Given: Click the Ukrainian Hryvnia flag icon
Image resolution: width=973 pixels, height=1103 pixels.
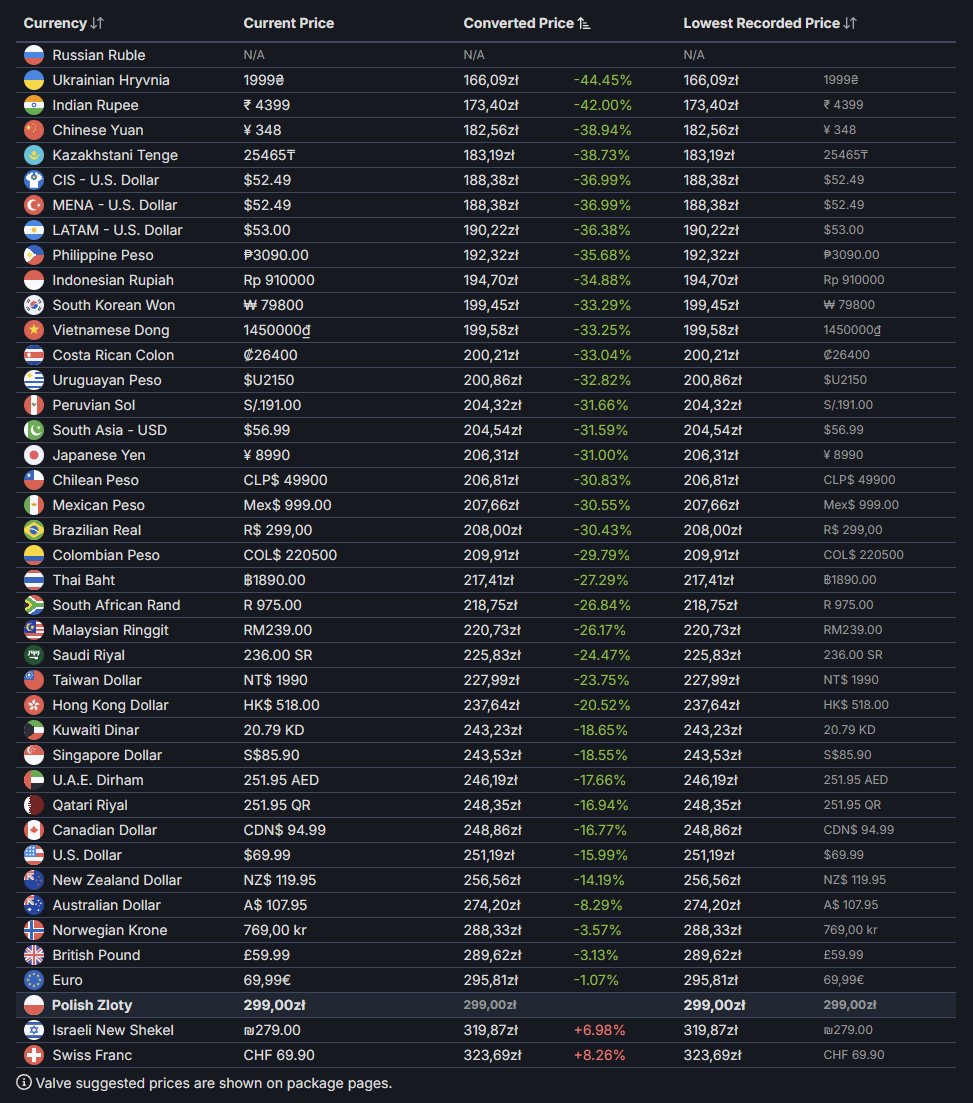Looking at the screenshot, I should (34, 80).
